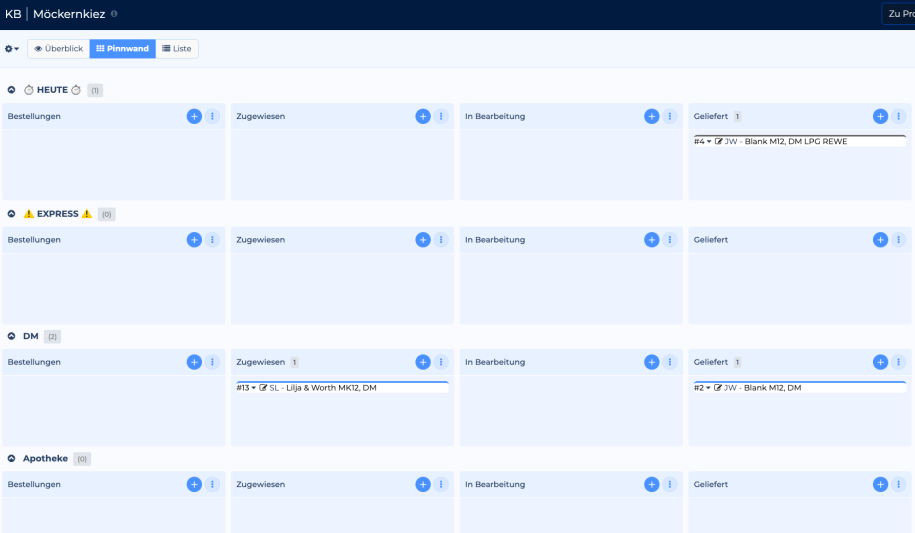Viewport: 915px width, 533px height.
Task: Open dropdown arrow on card #13
Action: [254, 388]
